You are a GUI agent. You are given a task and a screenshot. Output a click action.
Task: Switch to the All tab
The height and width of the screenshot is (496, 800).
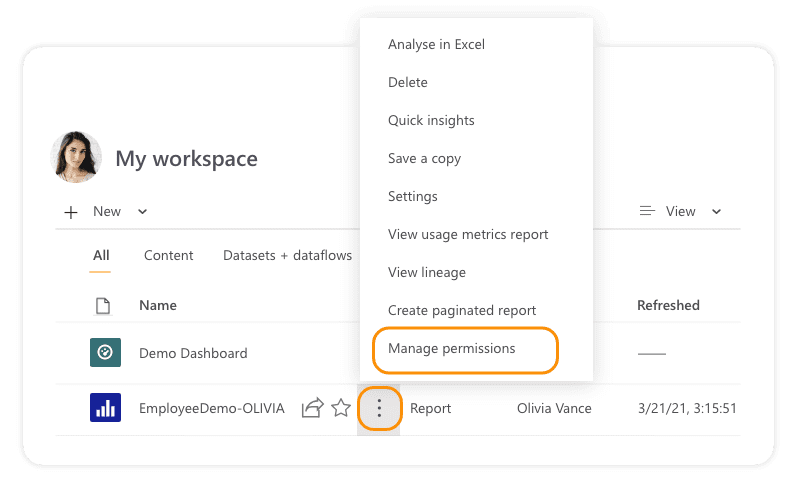pyautogui.click(x=101, y=255)
